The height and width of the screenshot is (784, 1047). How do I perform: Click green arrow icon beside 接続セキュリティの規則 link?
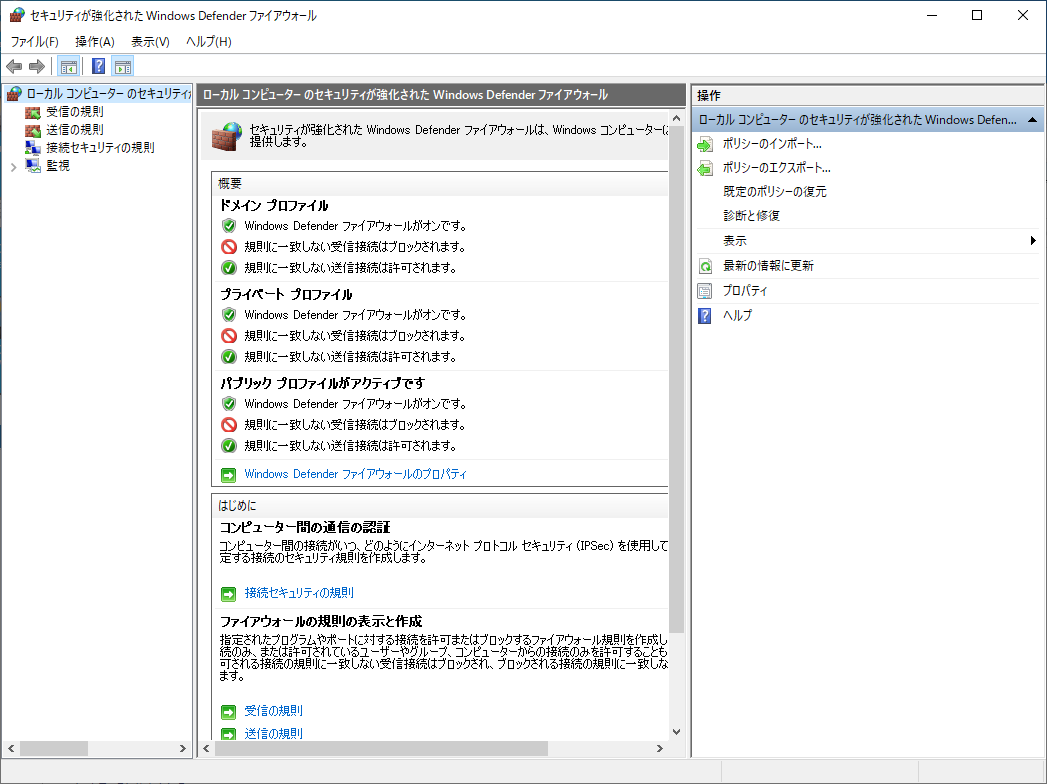click(x=228, y=594)
